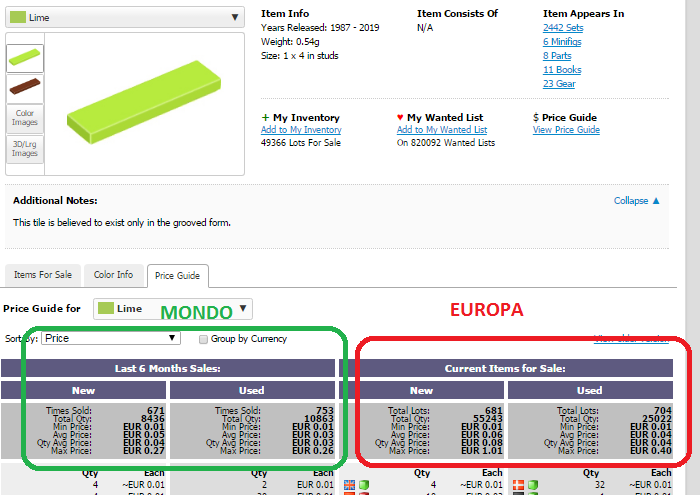This screenshot has width=700, height=495.
Task: Toggle Group by Currency checkbox
Action: pyautogui.click(x=203, y=339)
